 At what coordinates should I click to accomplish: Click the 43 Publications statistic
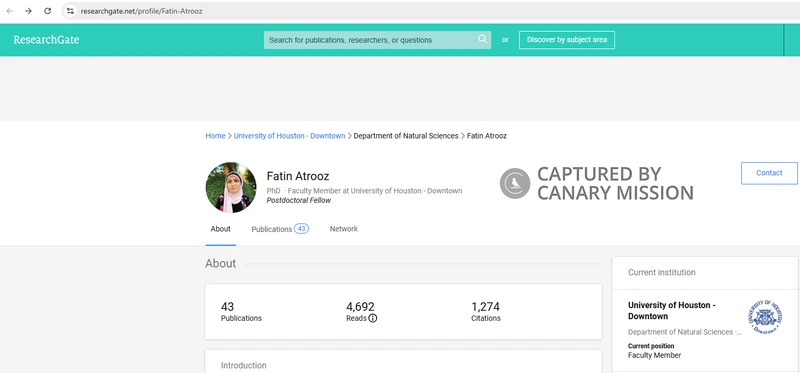click(241, 312)
